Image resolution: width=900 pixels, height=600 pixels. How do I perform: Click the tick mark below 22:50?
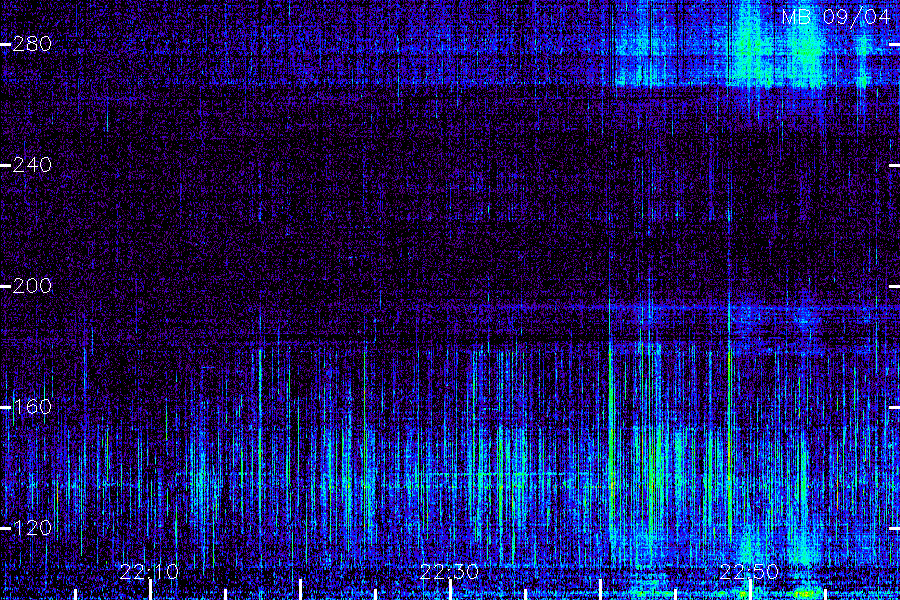pos(750,590)
